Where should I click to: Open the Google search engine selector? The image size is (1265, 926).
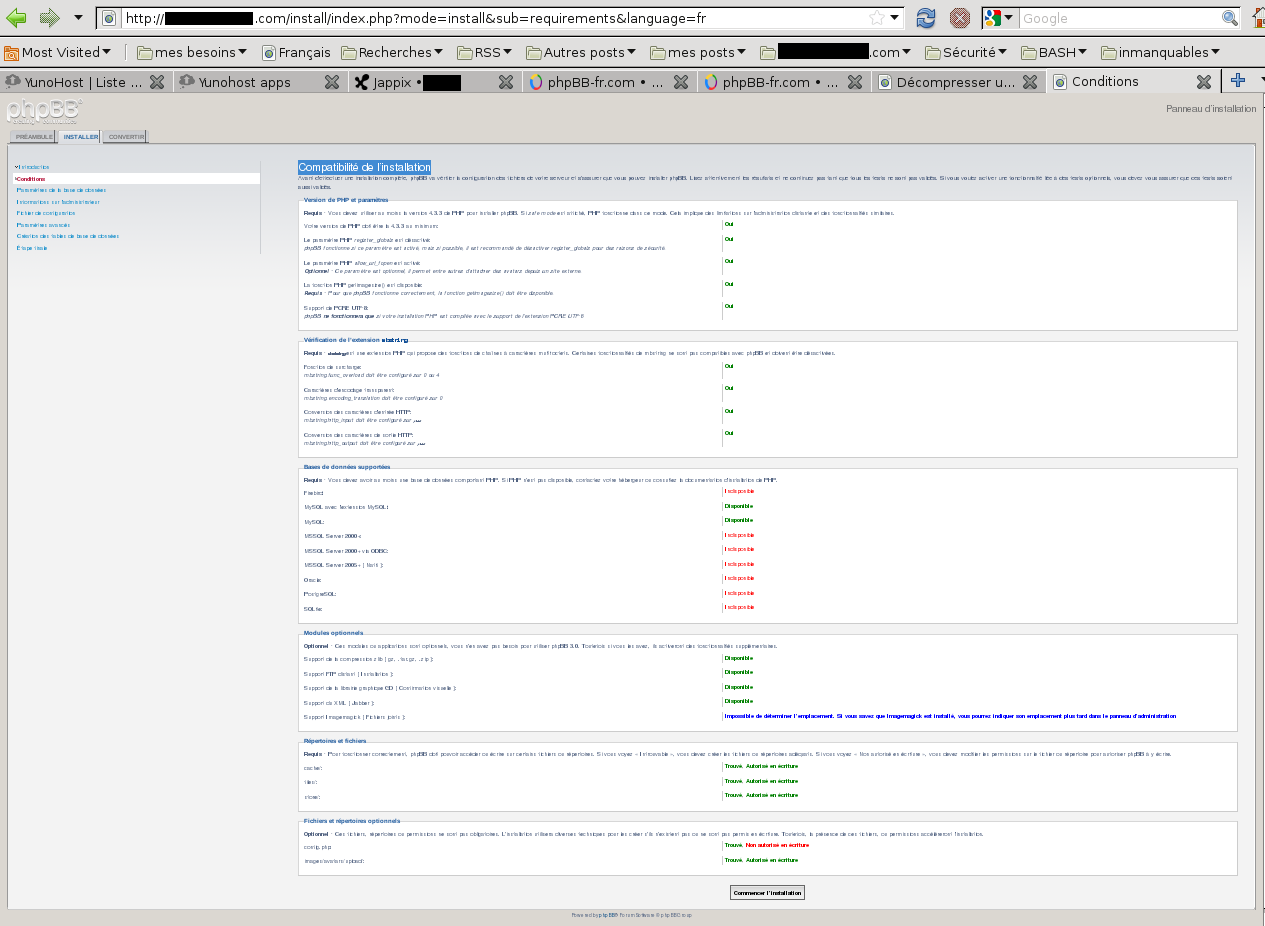pyautogui.click(x=999, y=18)
